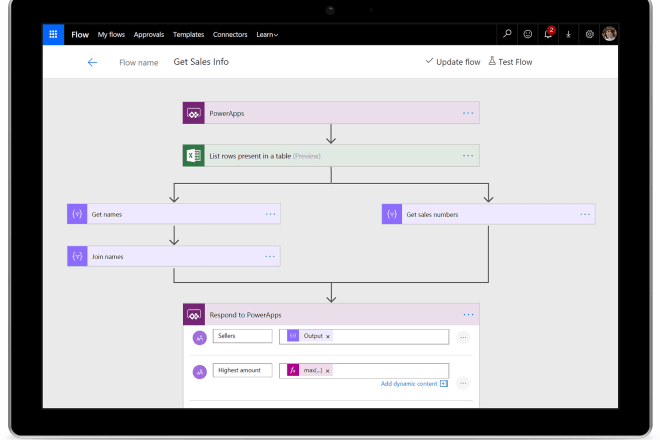
Task: Open the Approvals page
Action: pyautogui.click(x=149, y=35)
